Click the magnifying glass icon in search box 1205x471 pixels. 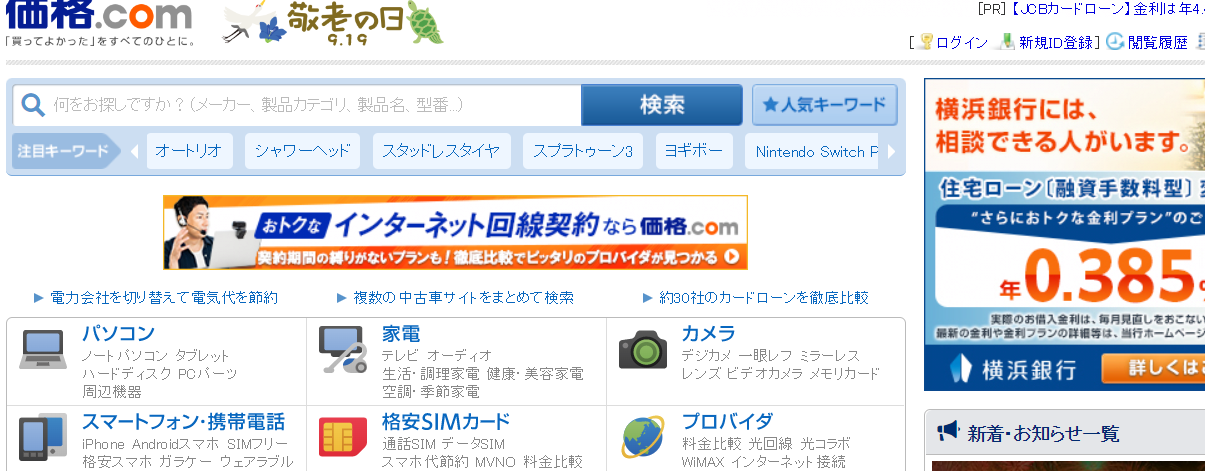[33, 105]
